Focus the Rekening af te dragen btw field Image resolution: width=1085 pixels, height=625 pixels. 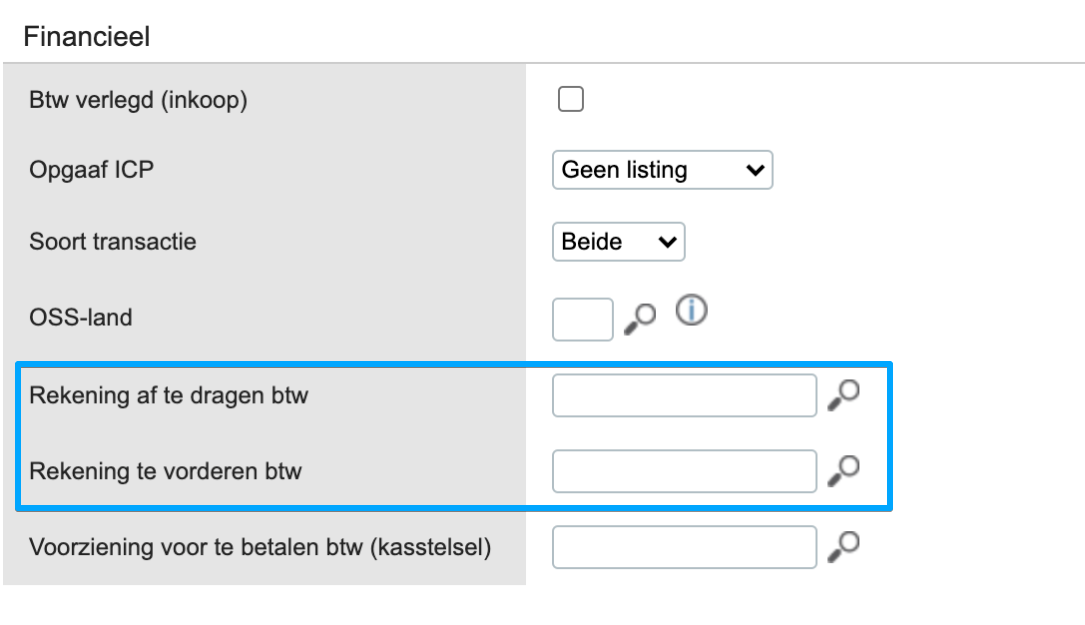point(684,395)
